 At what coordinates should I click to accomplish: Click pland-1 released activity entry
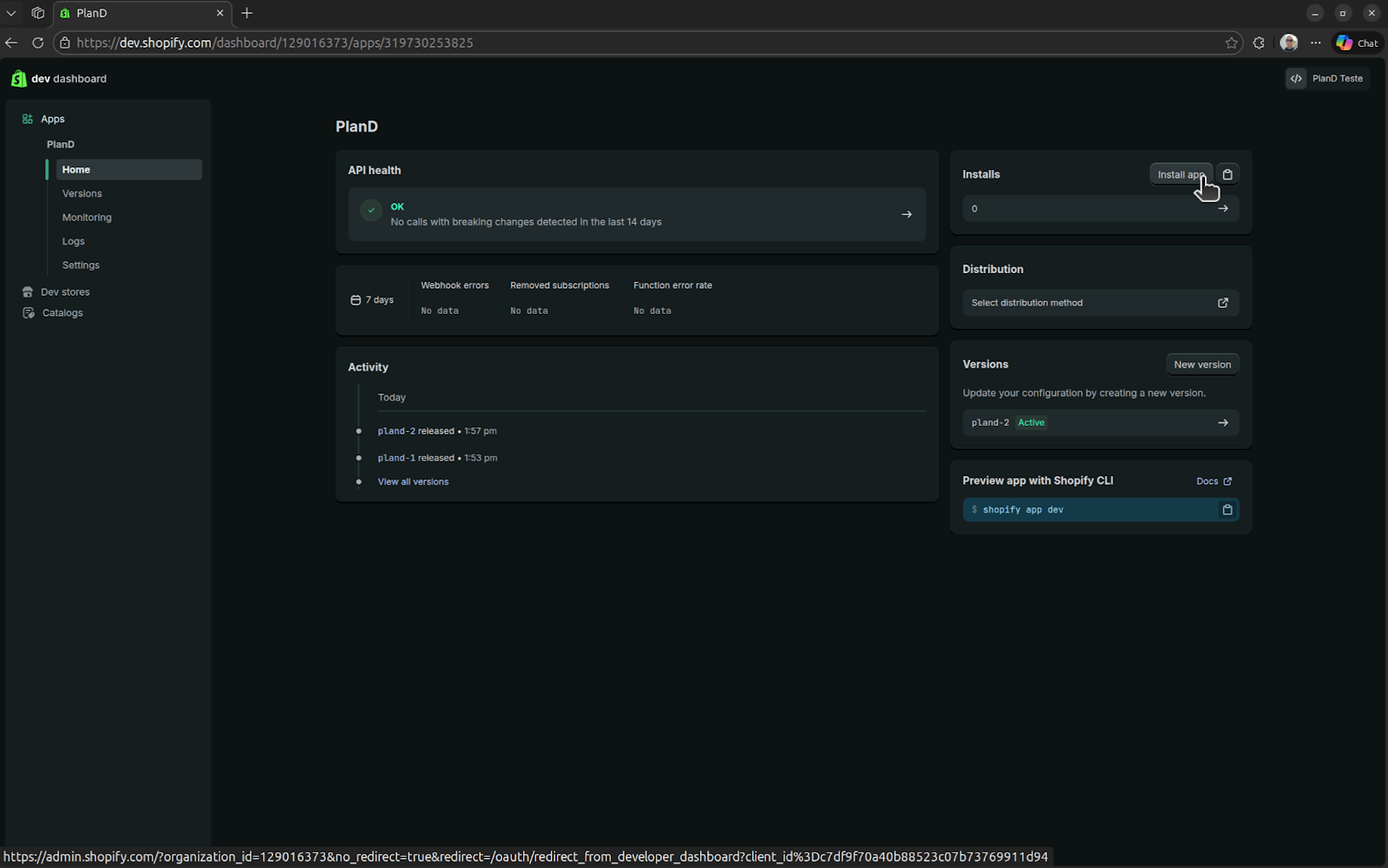click(437, 458)
